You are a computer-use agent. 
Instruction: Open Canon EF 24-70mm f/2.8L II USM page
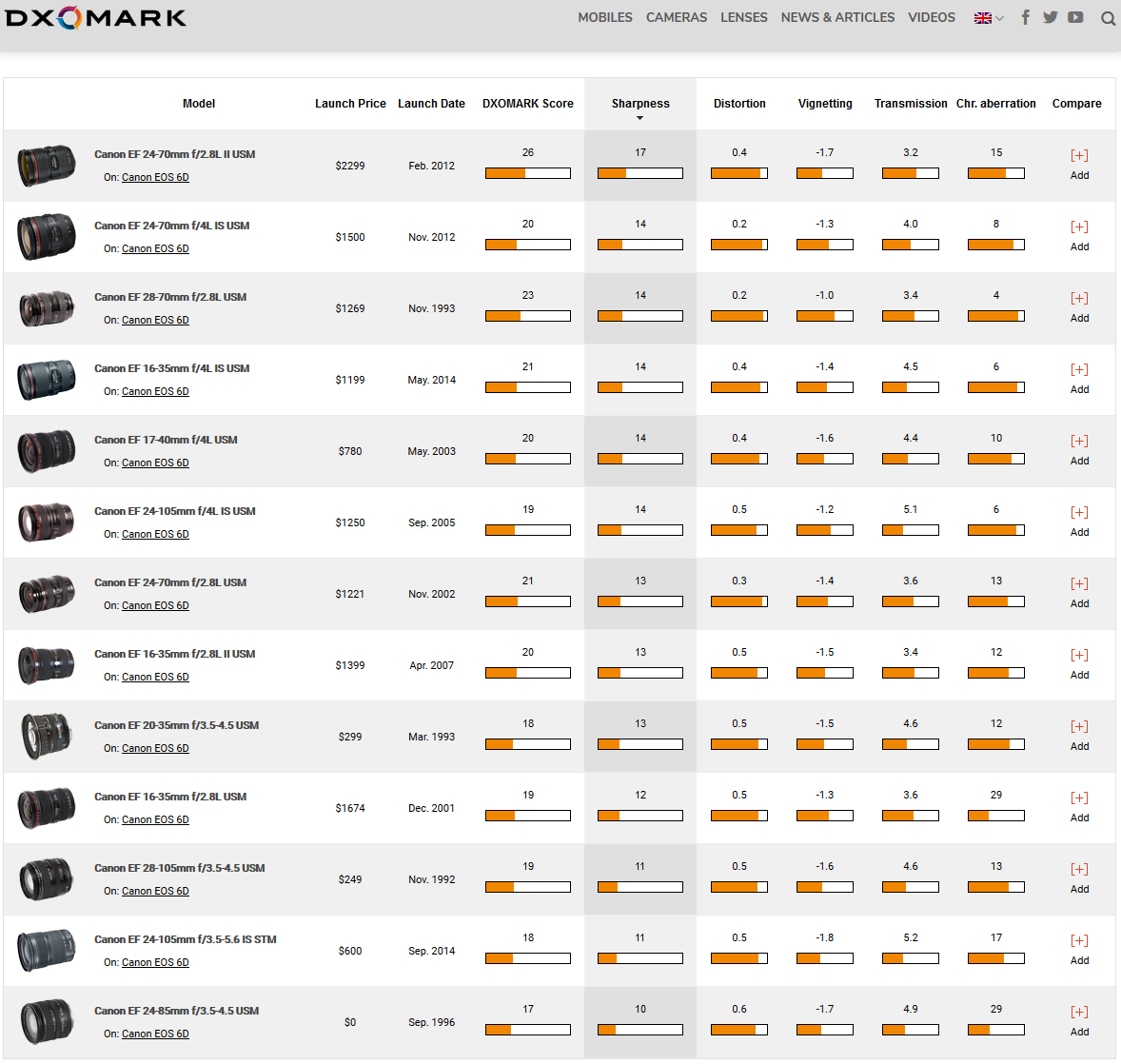point(174,154)
